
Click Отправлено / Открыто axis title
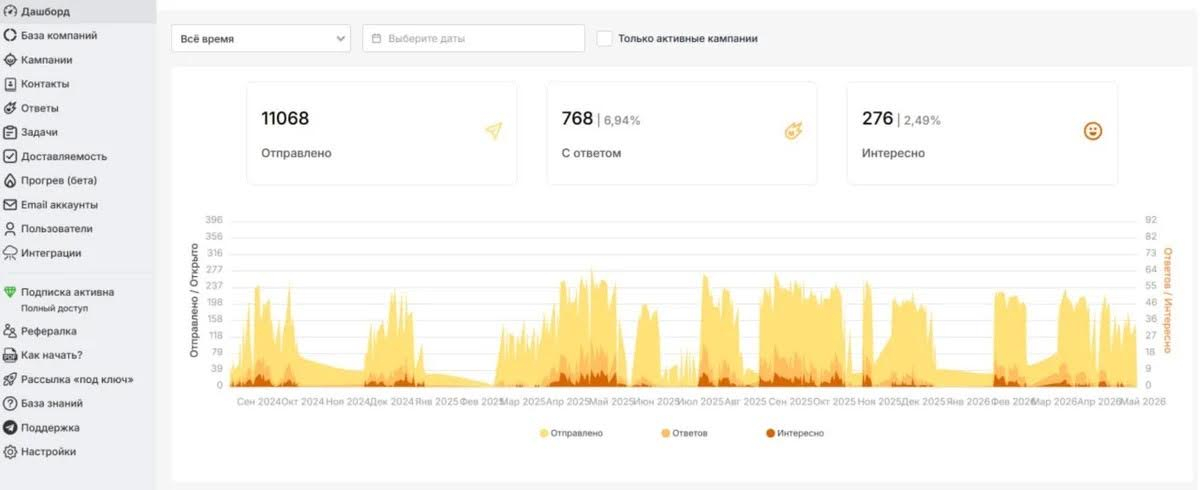[194, 300]
